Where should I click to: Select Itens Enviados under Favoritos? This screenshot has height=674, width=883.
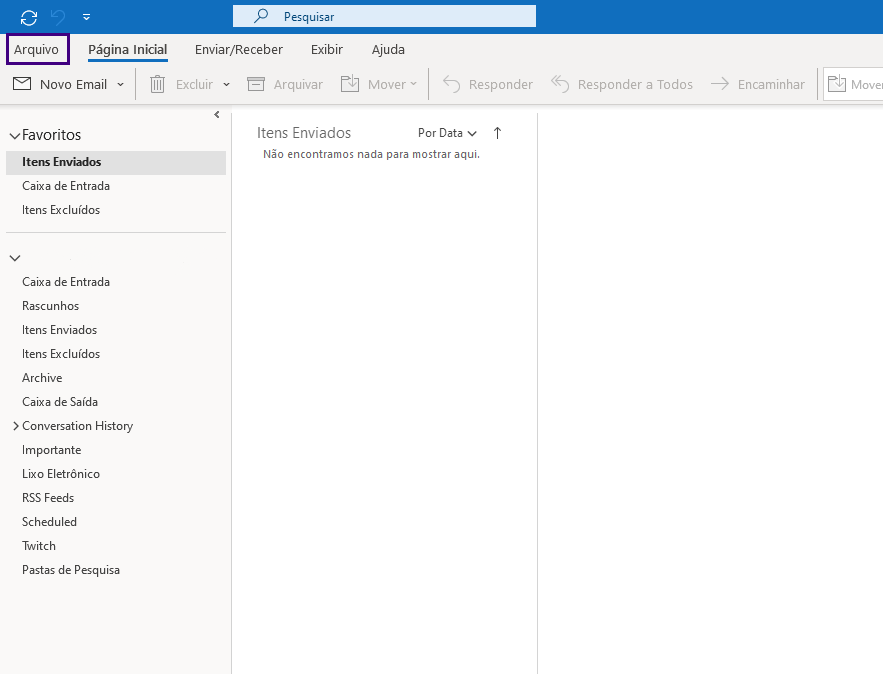pos(116,162)
